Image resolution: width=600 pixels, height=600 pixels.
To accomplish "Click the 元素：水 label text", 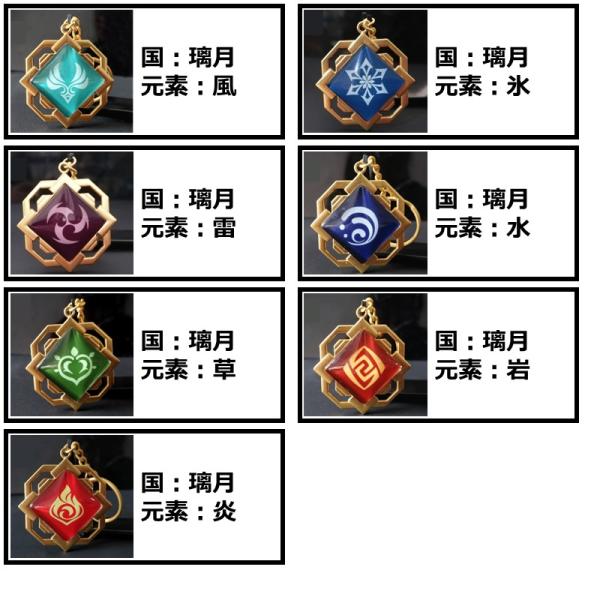I will pos(483,228).
